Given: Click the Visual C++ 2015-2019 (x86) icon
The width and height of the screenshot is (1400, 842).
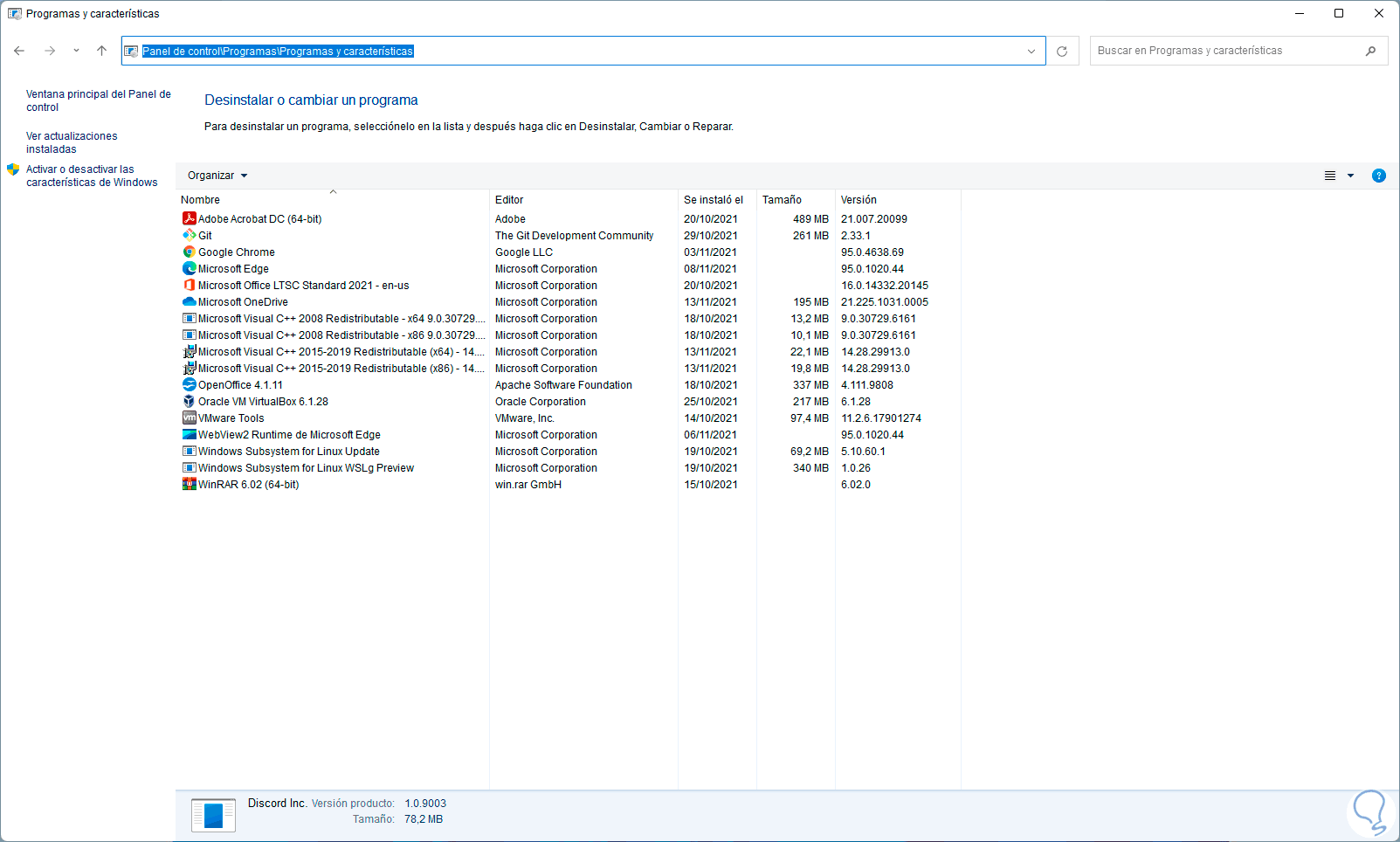Looking at the screenshot, I should pyautogui.click(x=189, y=368).
